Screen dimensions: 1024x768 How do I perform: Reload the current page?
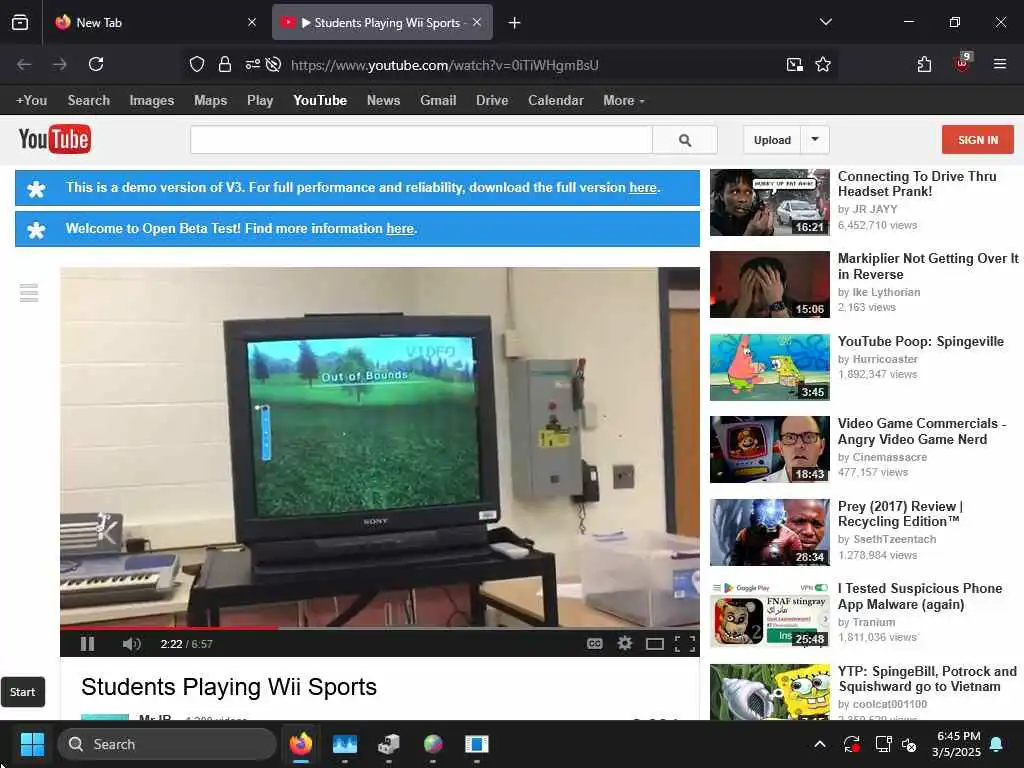96,64
